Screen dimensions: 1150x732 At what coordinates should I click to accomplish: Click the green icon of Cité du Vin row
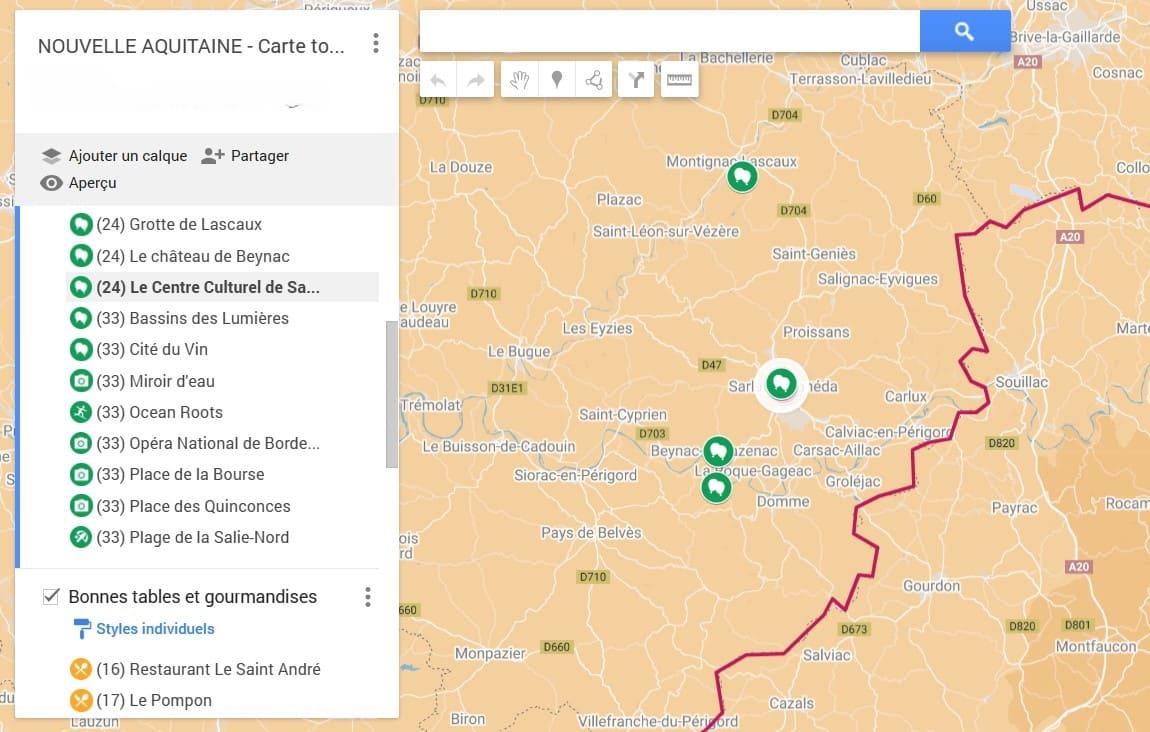(x=81, y=349)
